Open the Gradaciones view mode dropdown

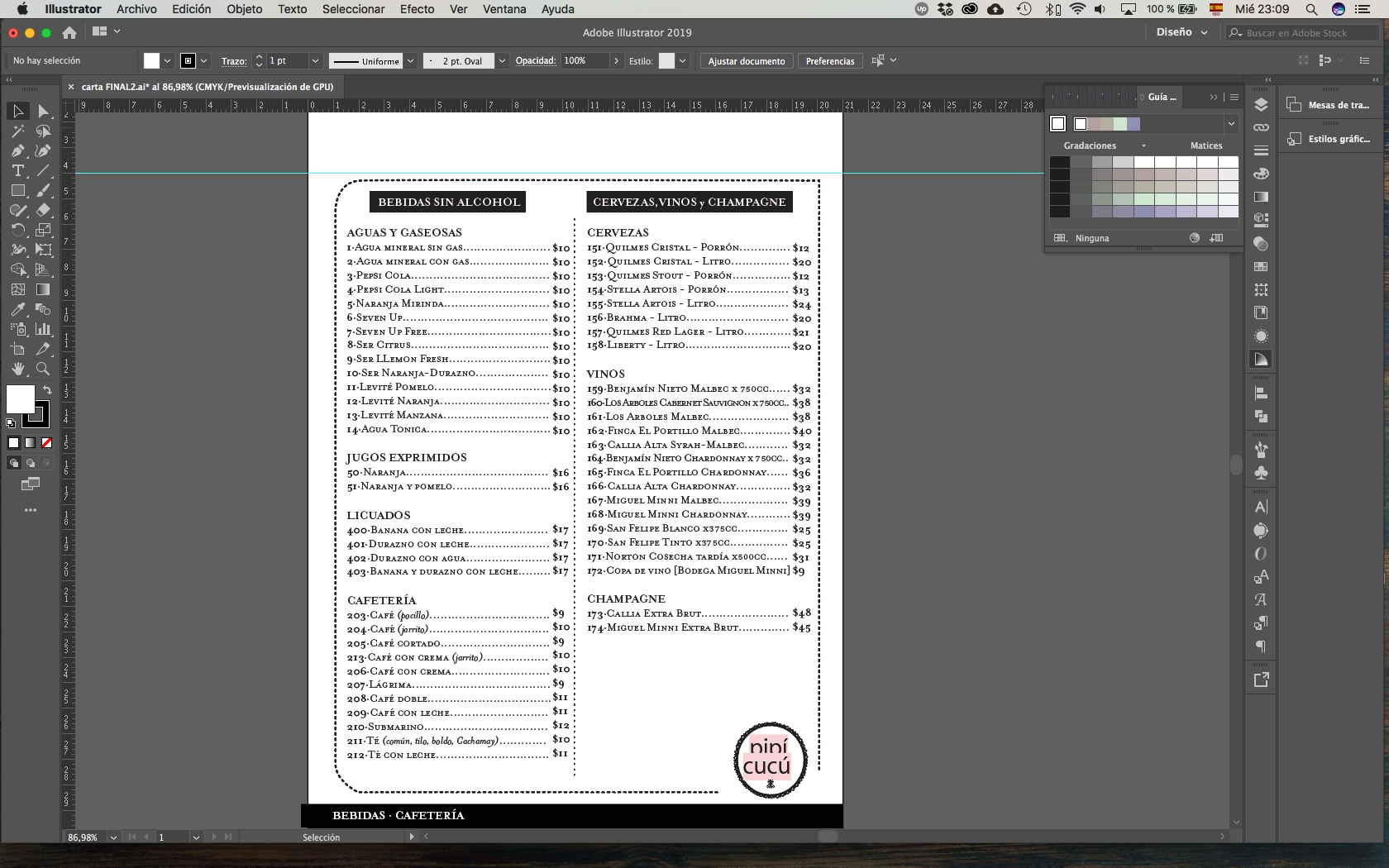pyautogui.click(x=1143, y=145)
